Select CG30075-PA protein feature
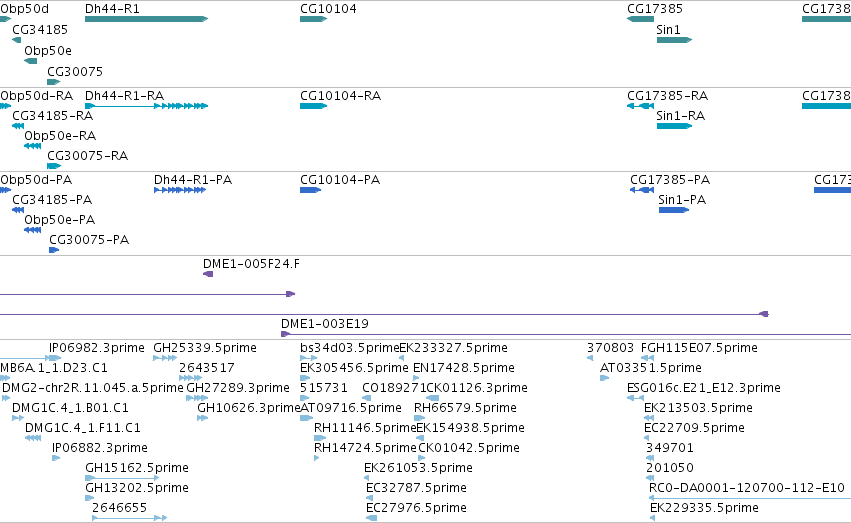This screenshot has width=851, height=523. coord(54,250)
